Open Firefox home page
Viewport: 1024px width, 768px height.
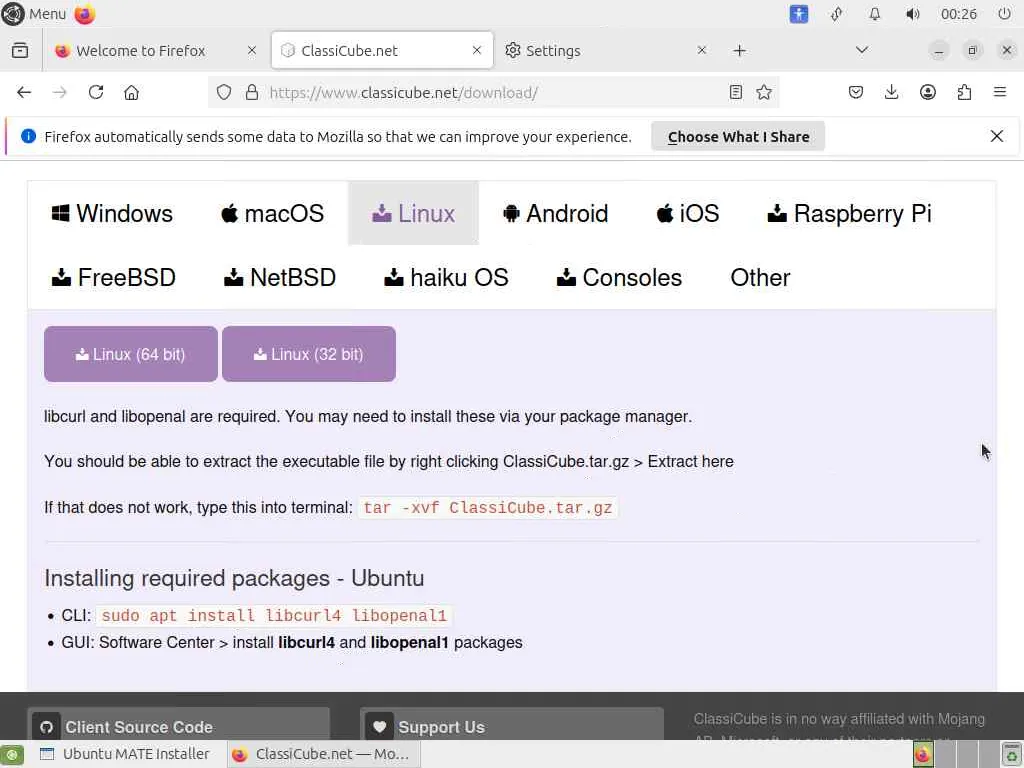pos(131,93)
